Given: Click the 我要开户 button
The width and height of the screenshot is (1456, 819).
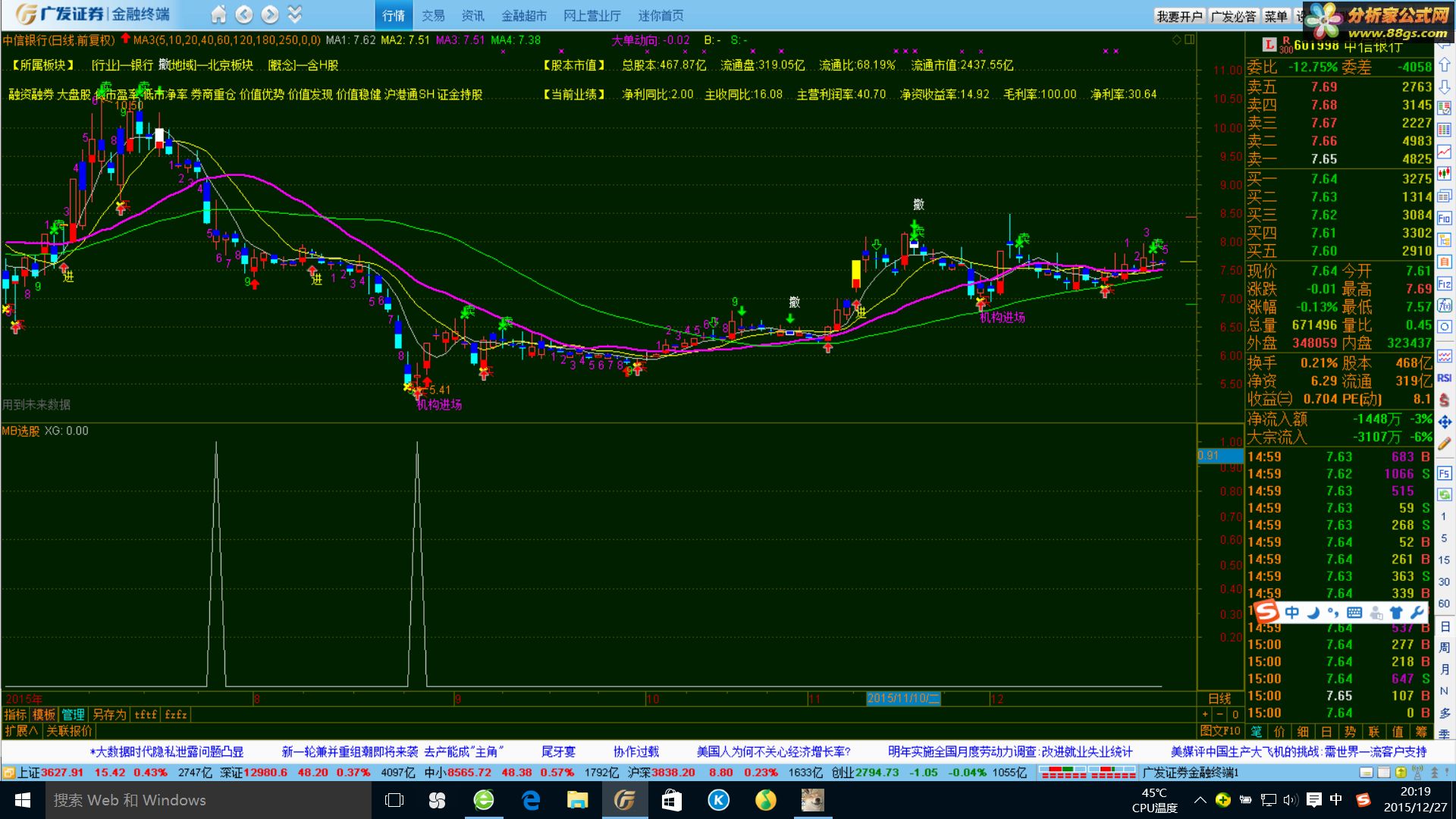Looking at the screenshot, I should tap(1179, 16).
